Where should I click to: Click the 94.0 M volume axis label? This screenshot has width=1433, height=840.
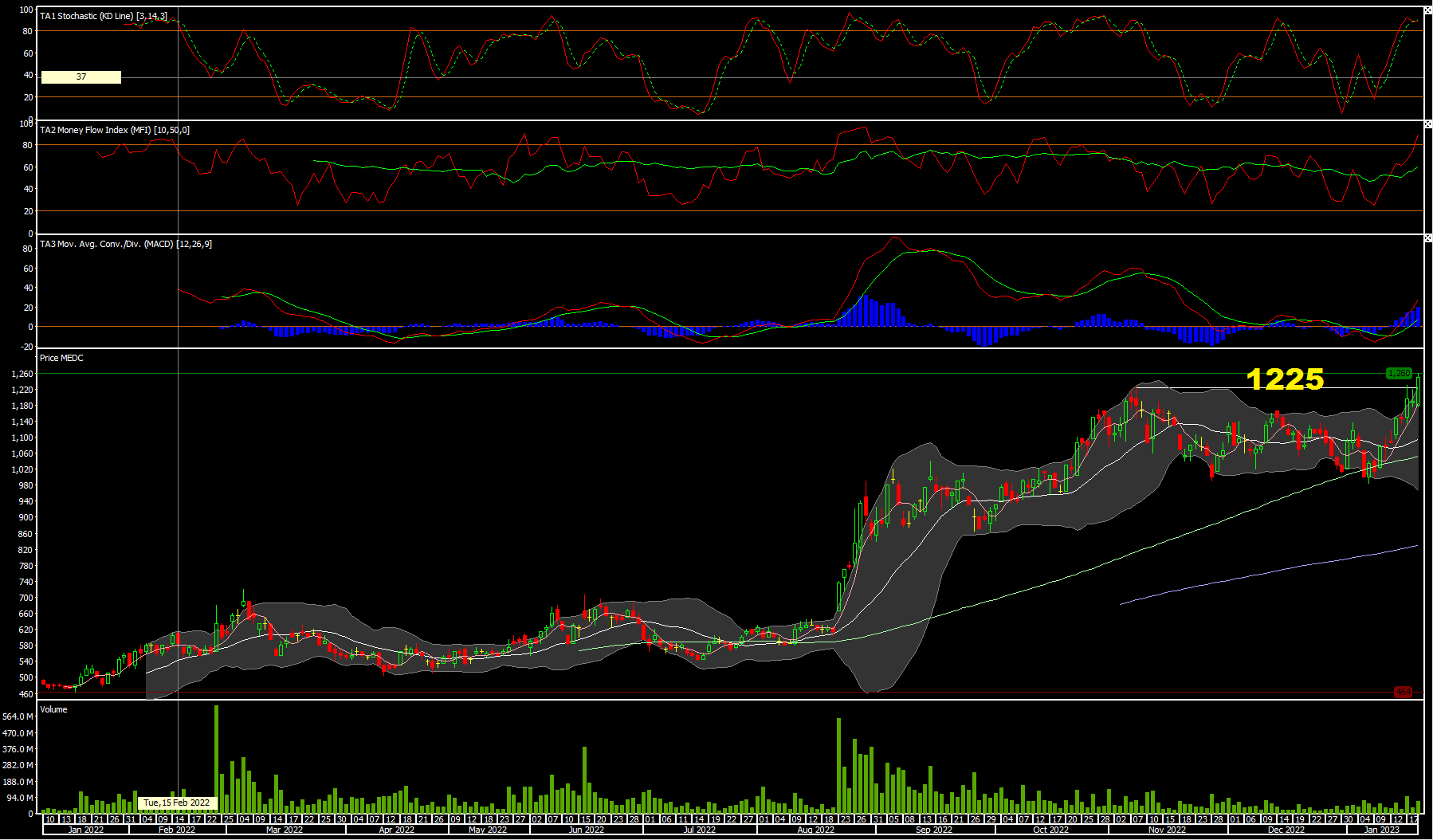pyautogui.click(x=20, y=798)
